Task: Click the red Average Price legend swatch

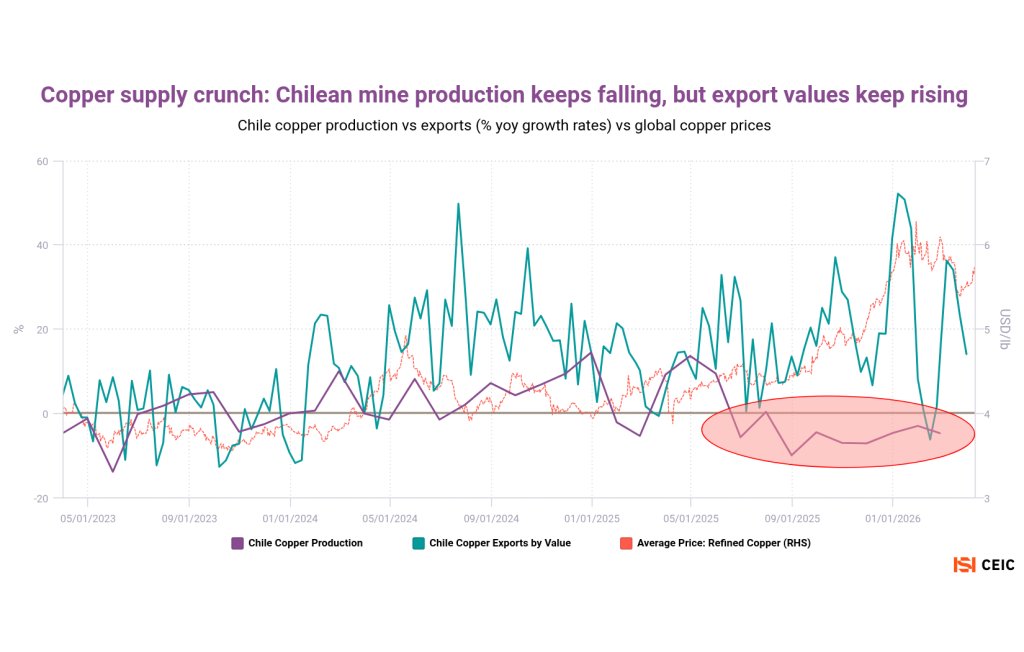Action: (x=627, y=544)
